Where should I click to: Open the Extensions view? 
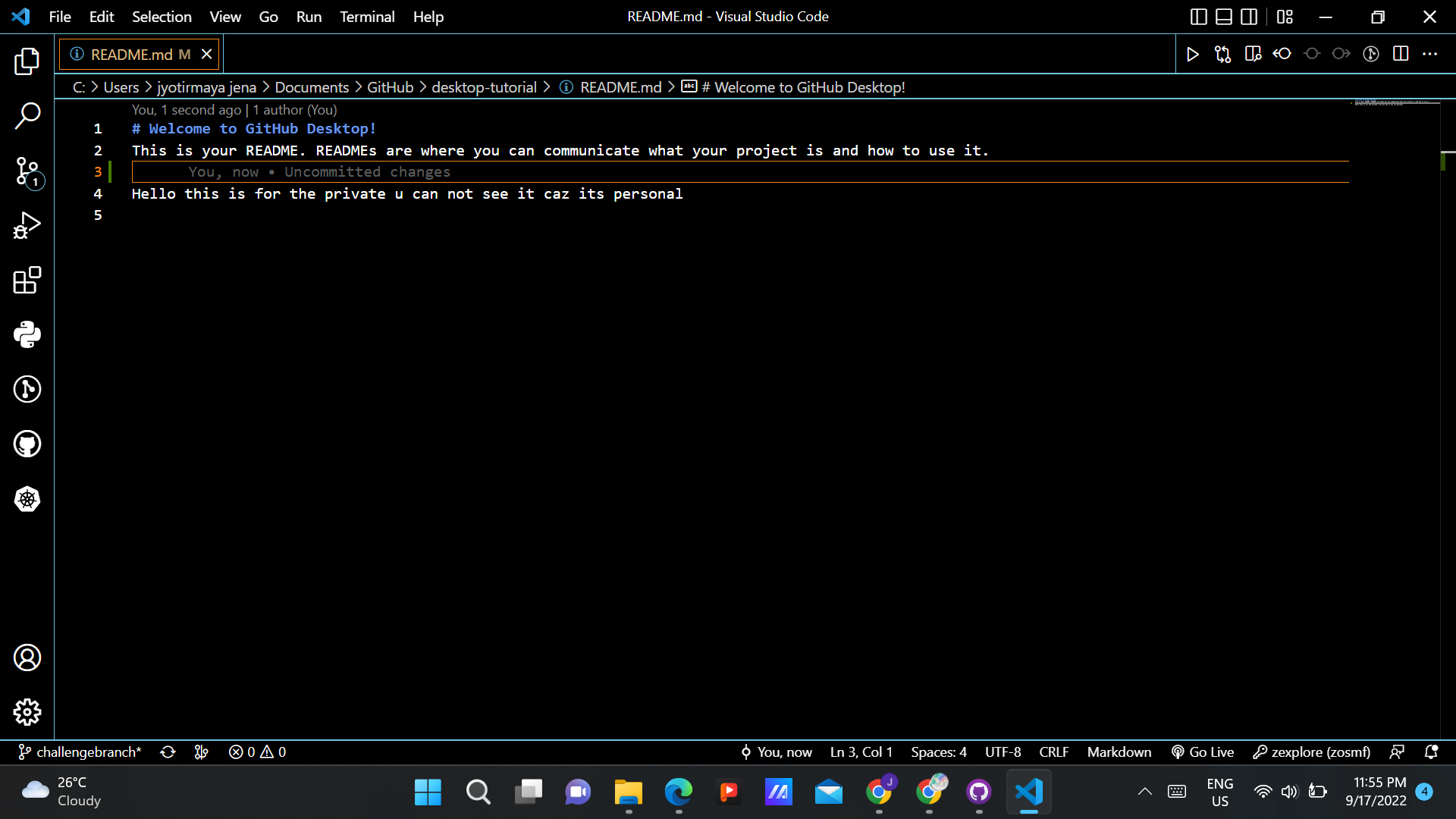click(x=27, y=280)
